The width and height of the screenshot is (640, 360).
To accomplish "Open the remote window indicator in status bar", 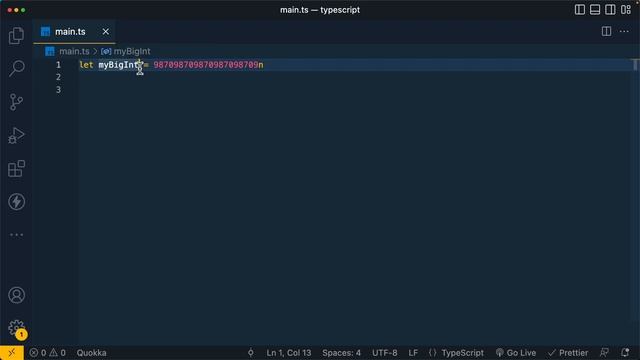I will [12, 353].
